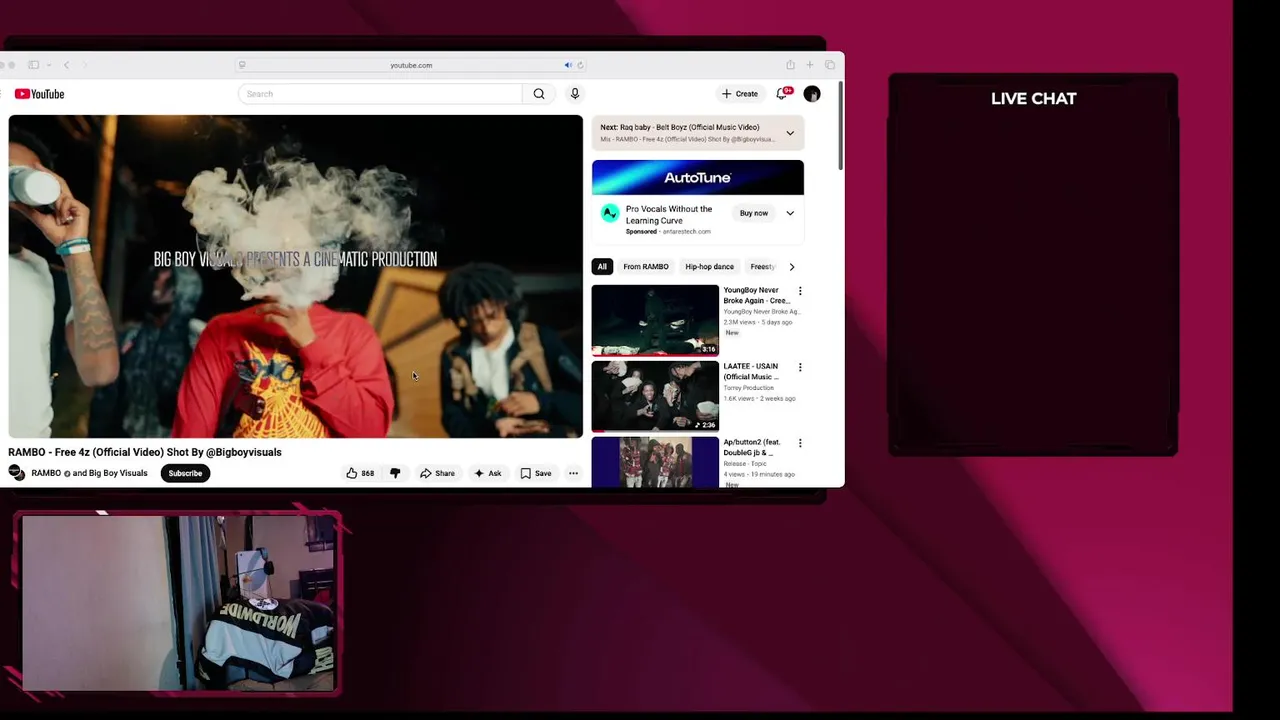
Task: Share the RAMBO video
Action: tap(437, 473)
